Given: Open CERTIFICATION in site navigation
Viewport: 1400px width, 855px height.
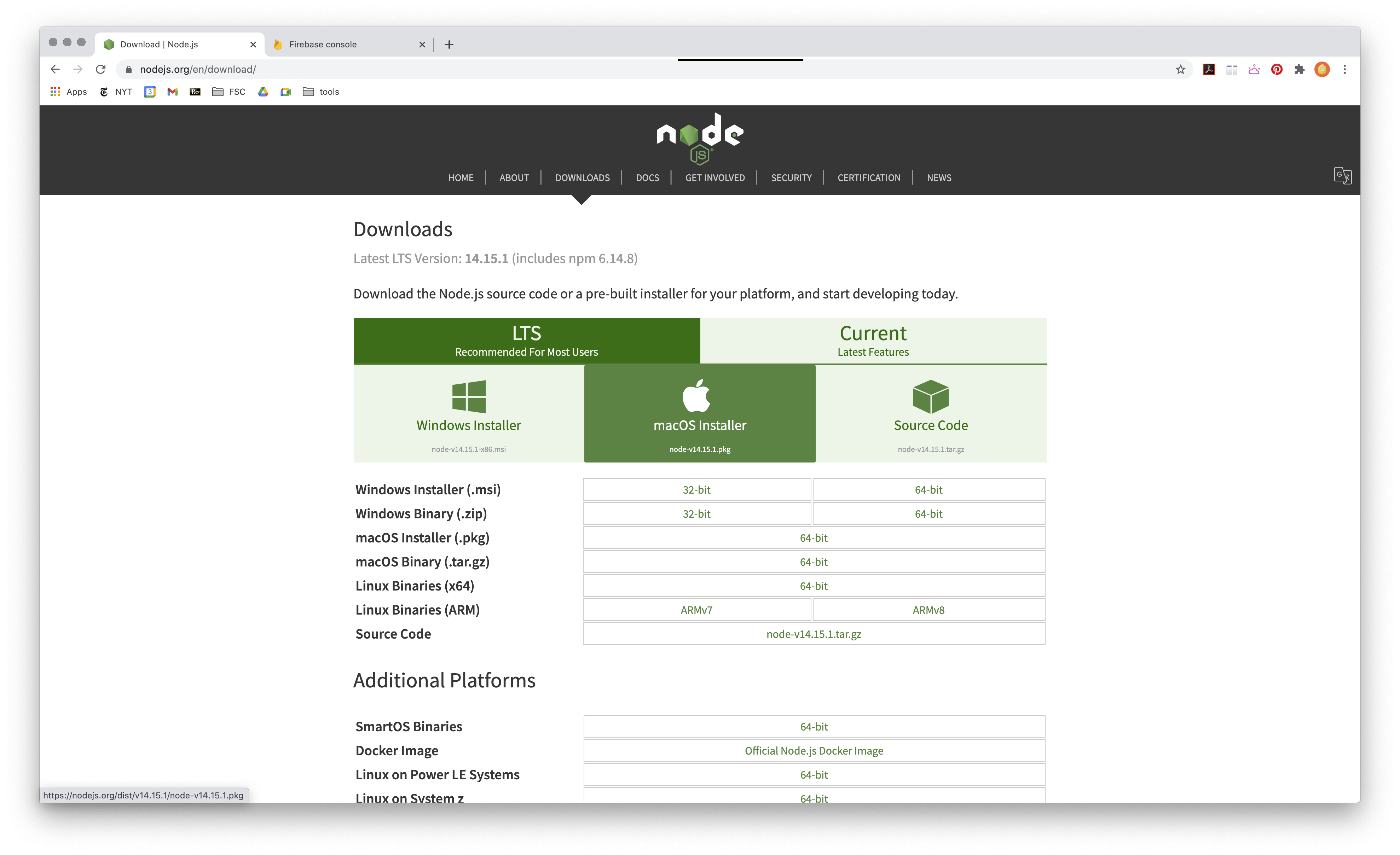Looking at the screenshot, I should pyautogui.click(x=869, y=178).
